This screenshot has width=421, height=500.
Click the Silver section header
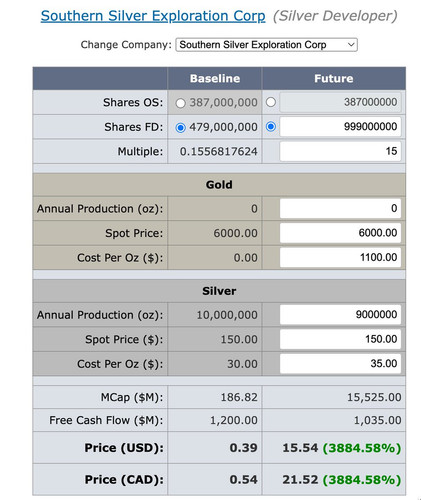coord(219,291)
